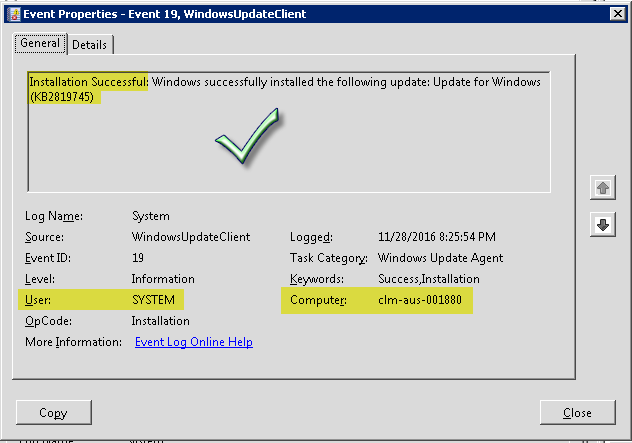Switch to the Details tab
Viewport: 632px width, 443px height.
click(x=90, y=44)
